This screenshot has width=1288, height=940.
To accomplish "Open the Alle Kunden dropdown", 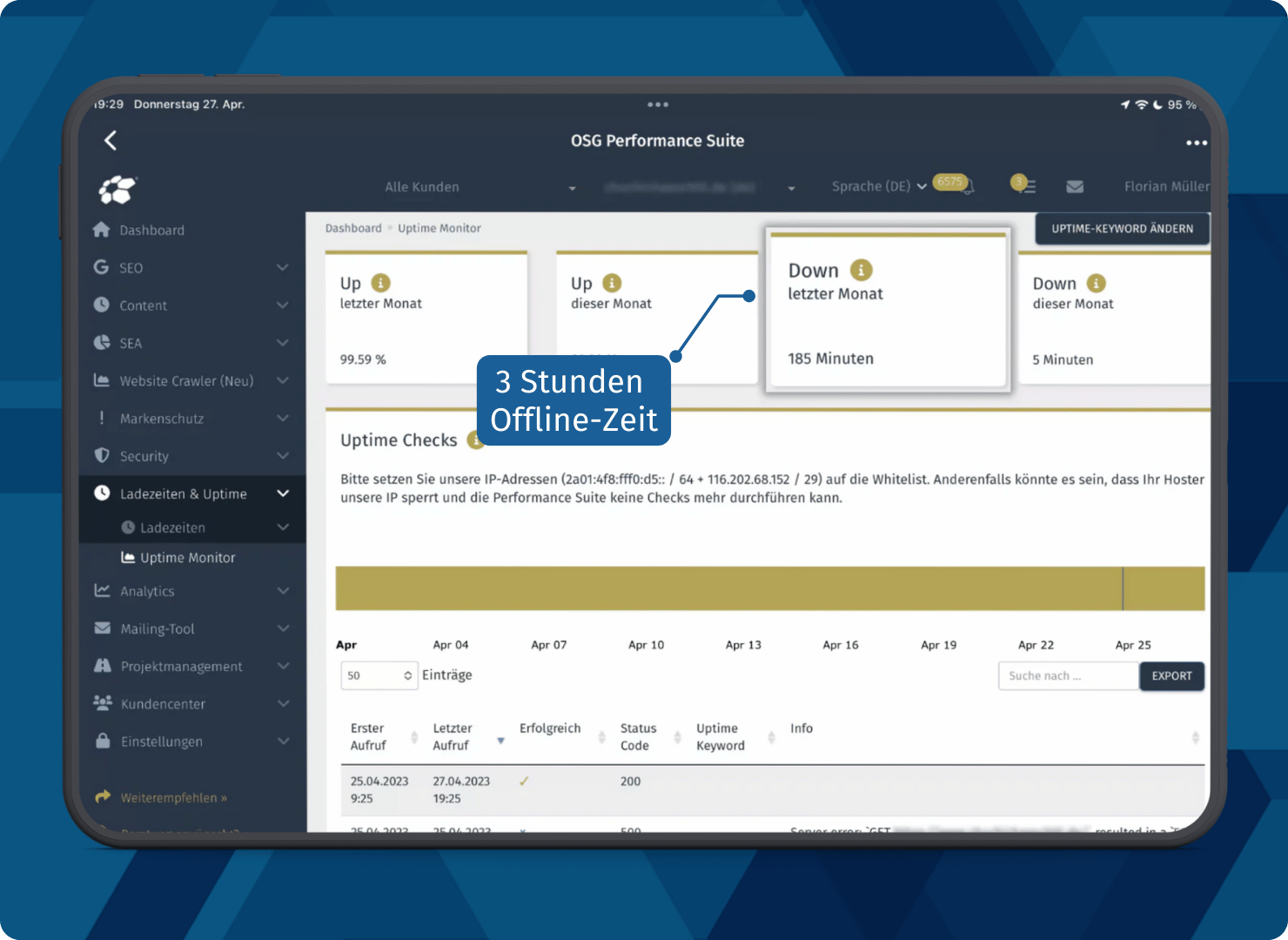I will click(480, 187).
